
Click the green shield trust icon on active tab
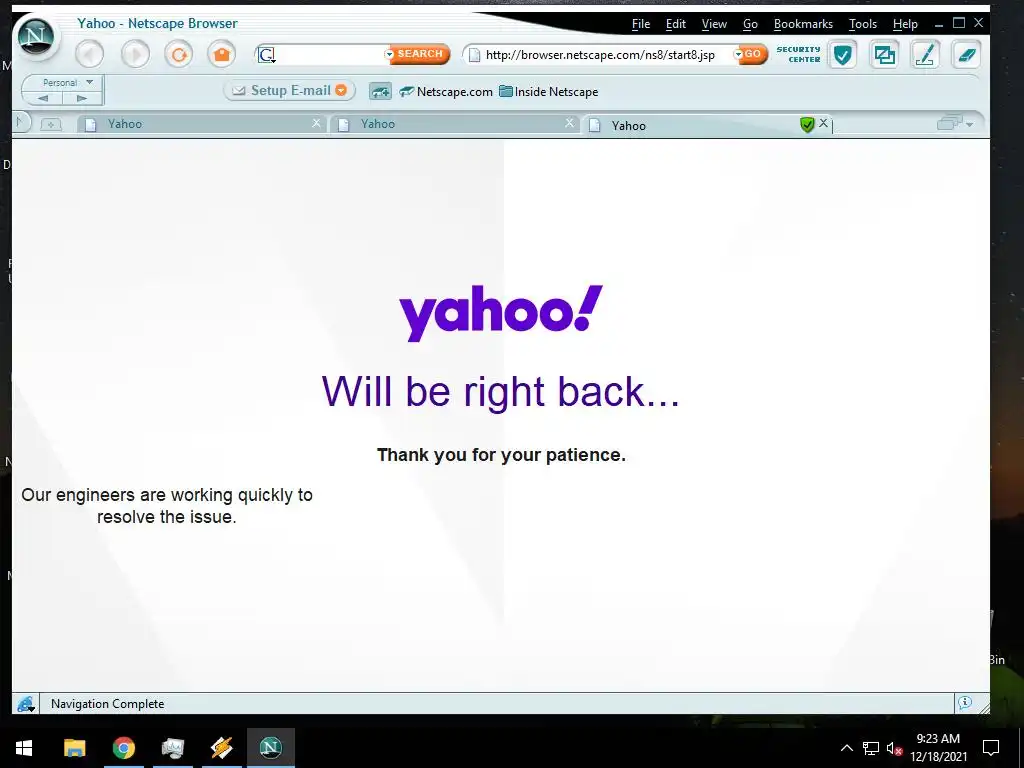point(807,125)
